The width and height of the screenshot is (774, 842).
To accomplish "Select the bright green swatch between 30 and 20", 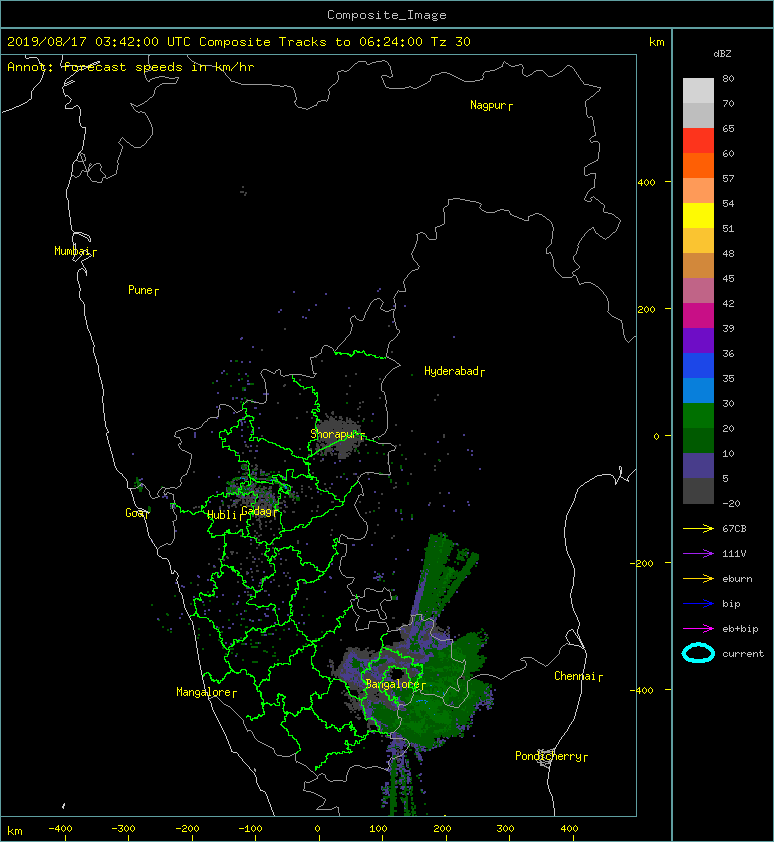I will pyautogui.click(x=698, y=416).
